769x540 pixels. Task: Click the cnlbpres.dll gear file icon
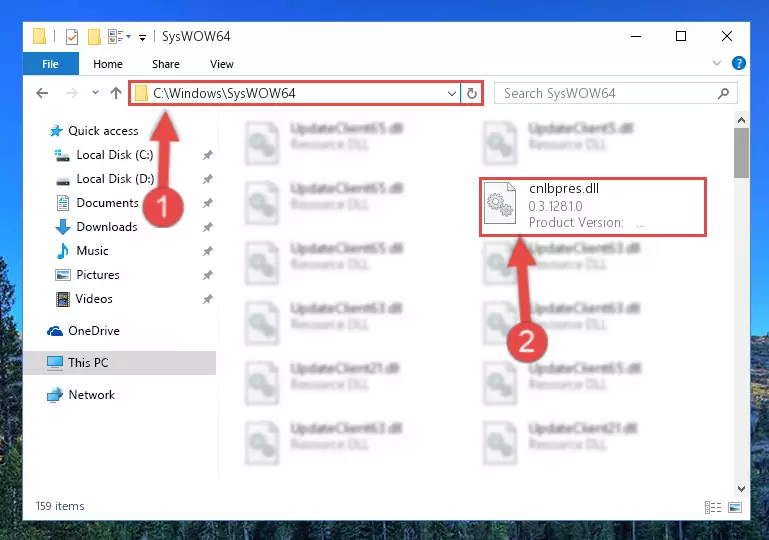500,203
